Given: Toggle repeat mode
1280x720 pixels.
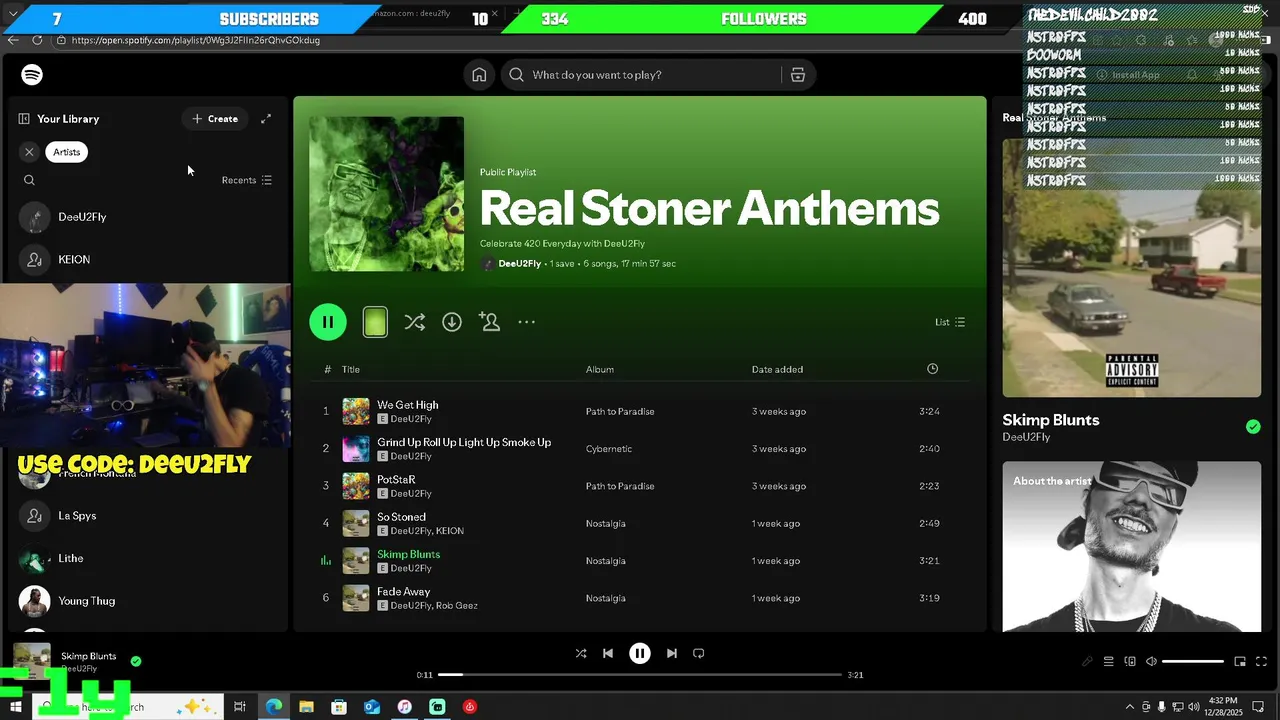Looking at the screenshot, I should [x=699, y=653].
